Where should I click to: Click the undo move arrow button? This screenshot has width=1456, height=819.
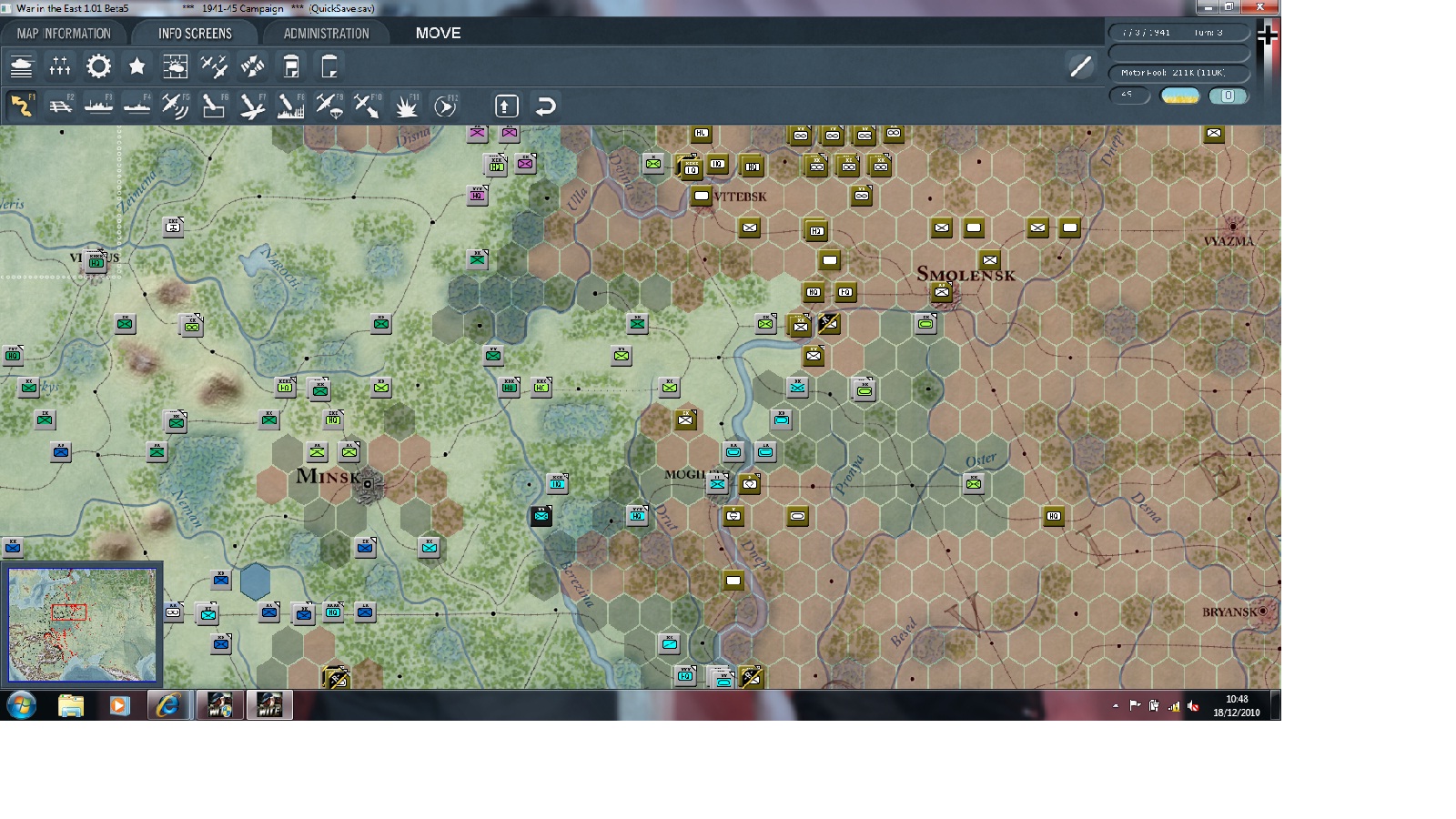[x=545, y=106]
